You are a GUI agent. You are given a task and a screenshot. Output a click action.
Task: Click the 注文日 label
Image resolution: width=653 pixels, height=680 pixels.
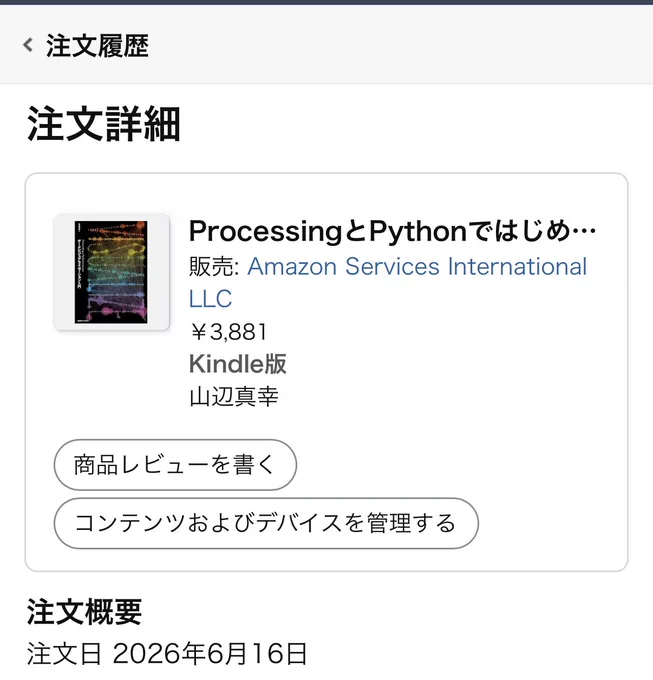coord(64,654)
